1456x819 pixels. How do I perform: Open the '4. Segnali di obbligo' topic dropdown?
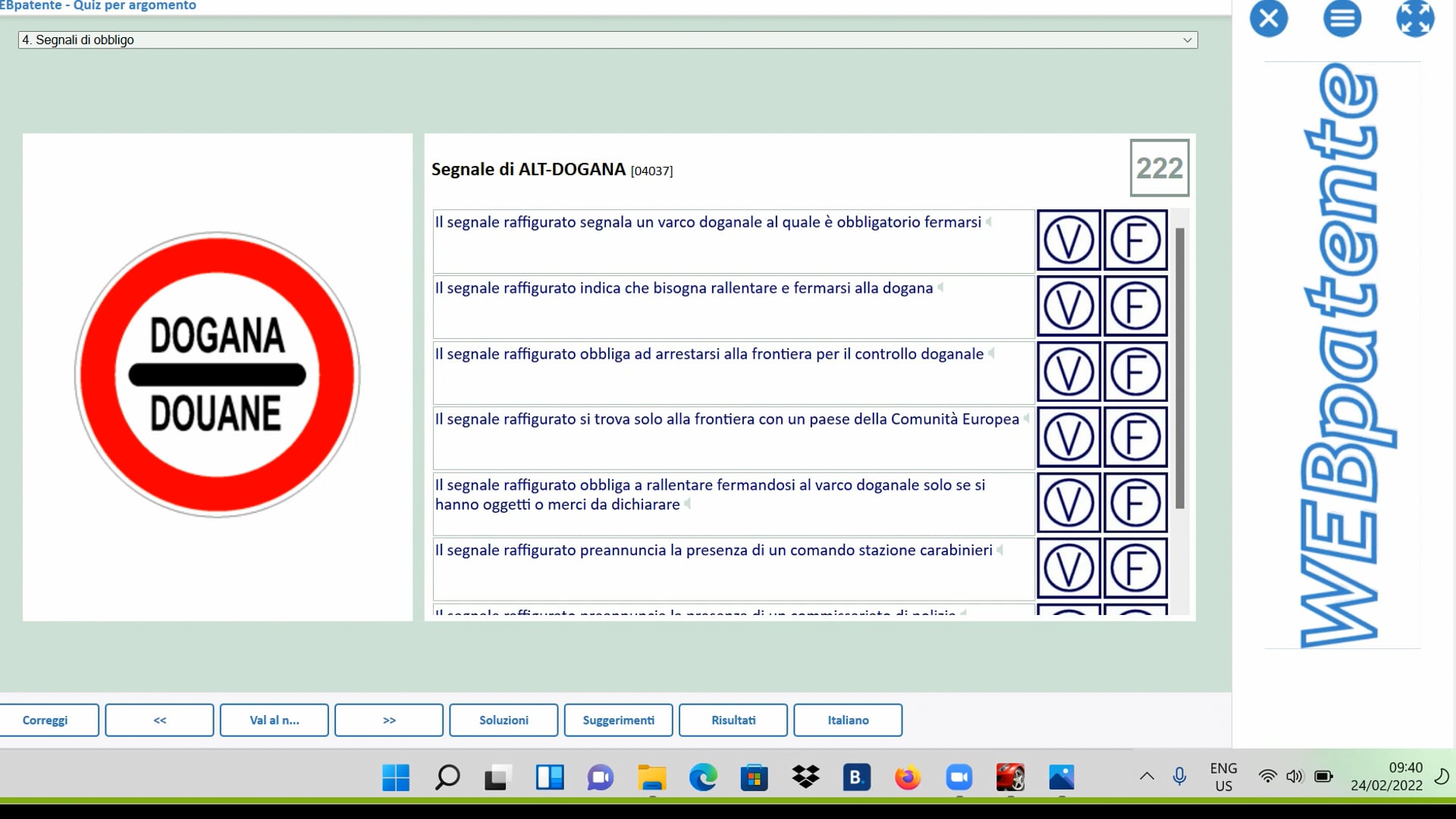(x=608, y=40)
